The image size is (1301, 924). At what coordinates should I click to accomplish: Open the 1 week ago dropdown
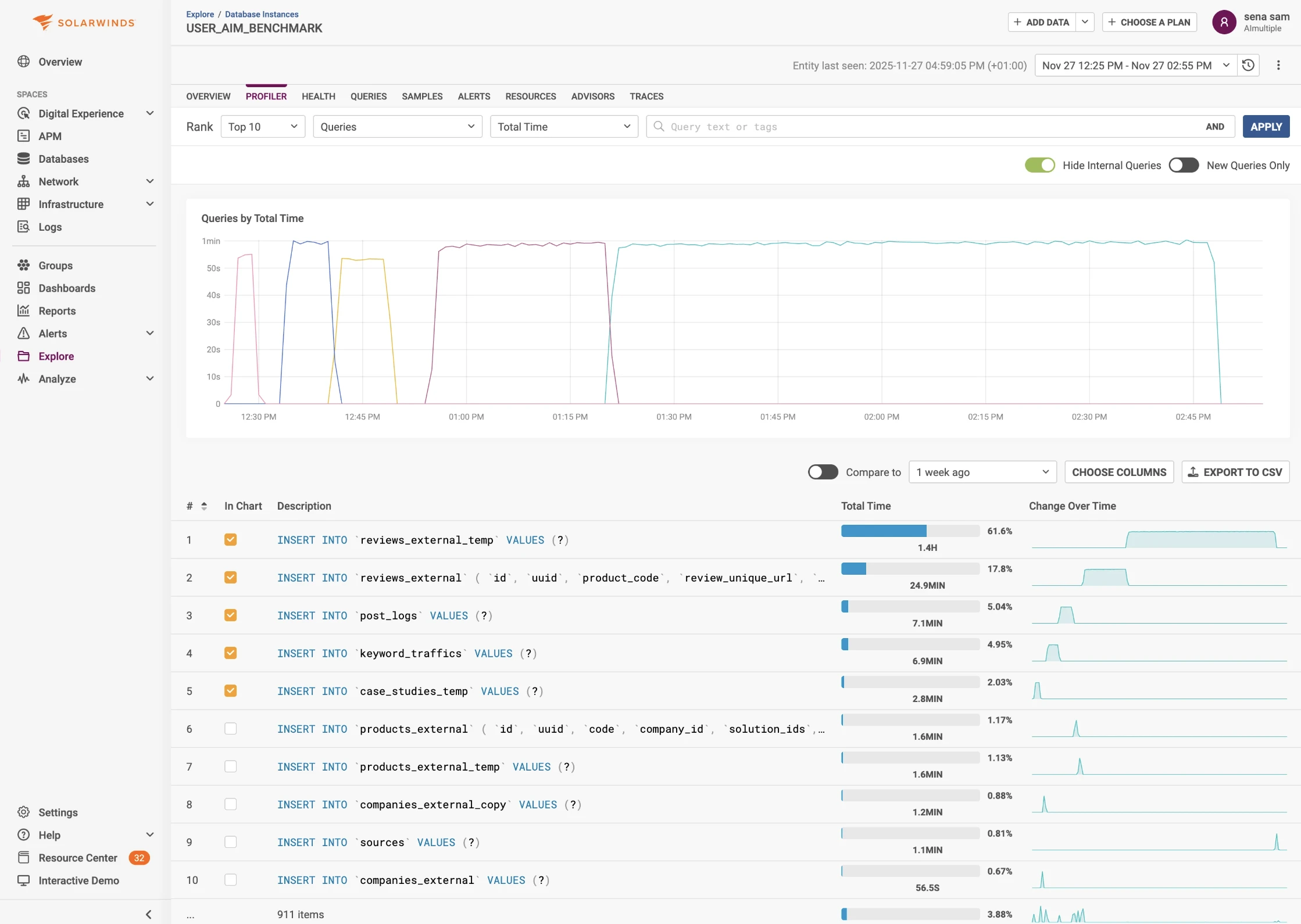[982, 472]
